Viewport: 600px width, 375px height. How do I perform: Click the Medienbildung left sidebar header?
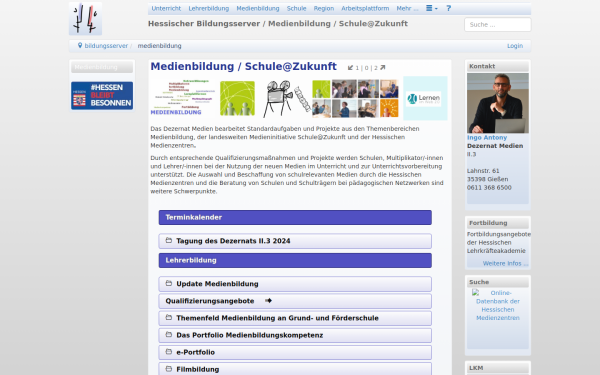102,67
